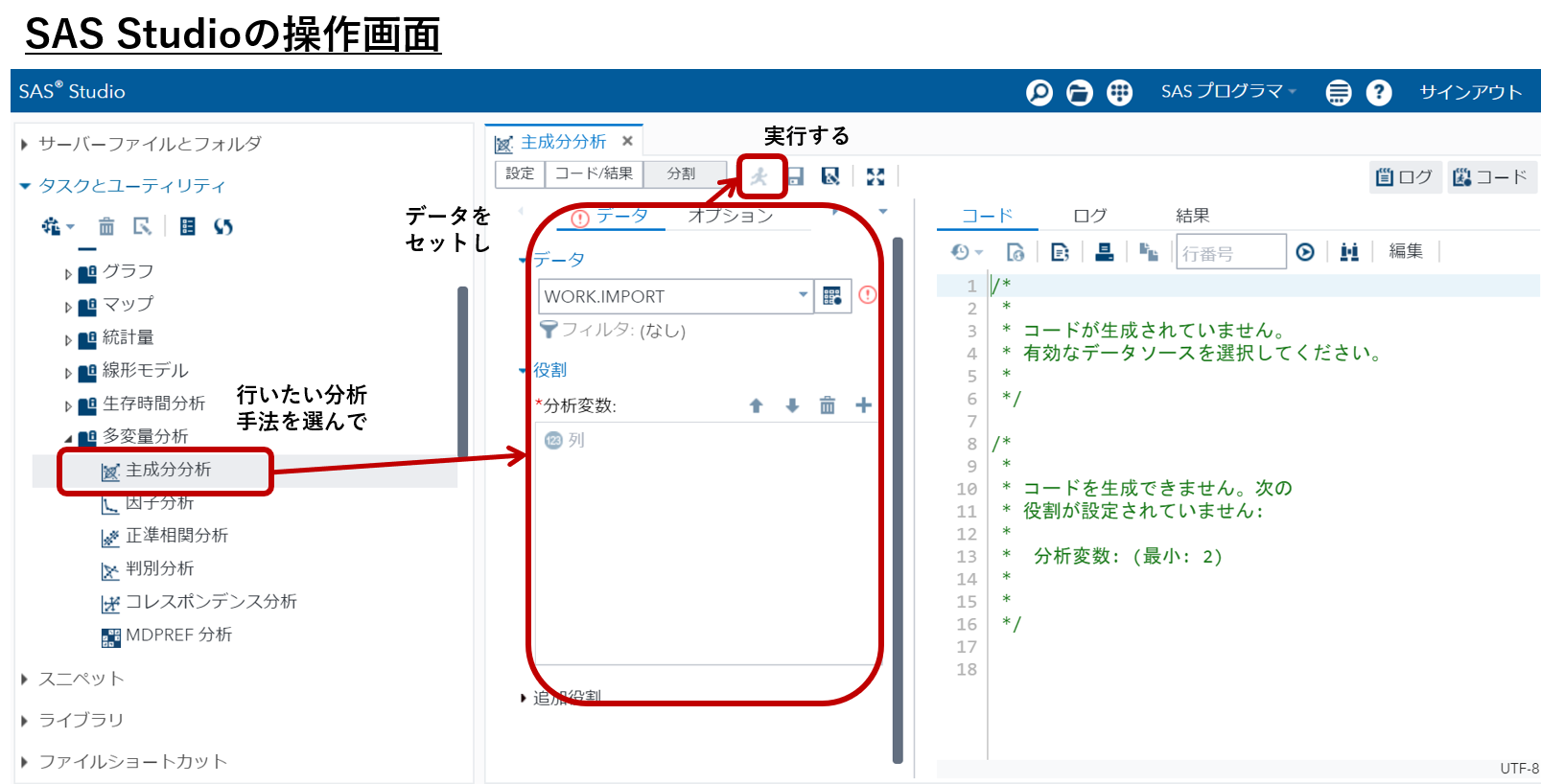The width and height of the screenshot is (1541, 784).
Task: Expand サーバーファイルとフォルダ section
Action: click(x=25, y=145)
